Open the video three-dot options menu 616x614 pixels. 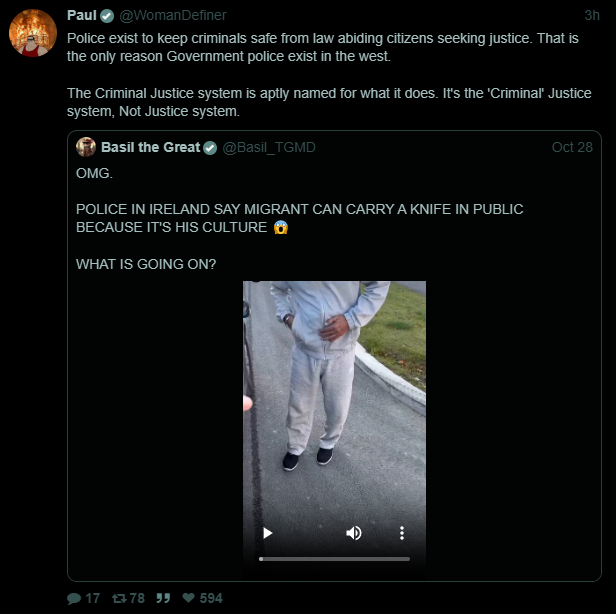[401, 533]
